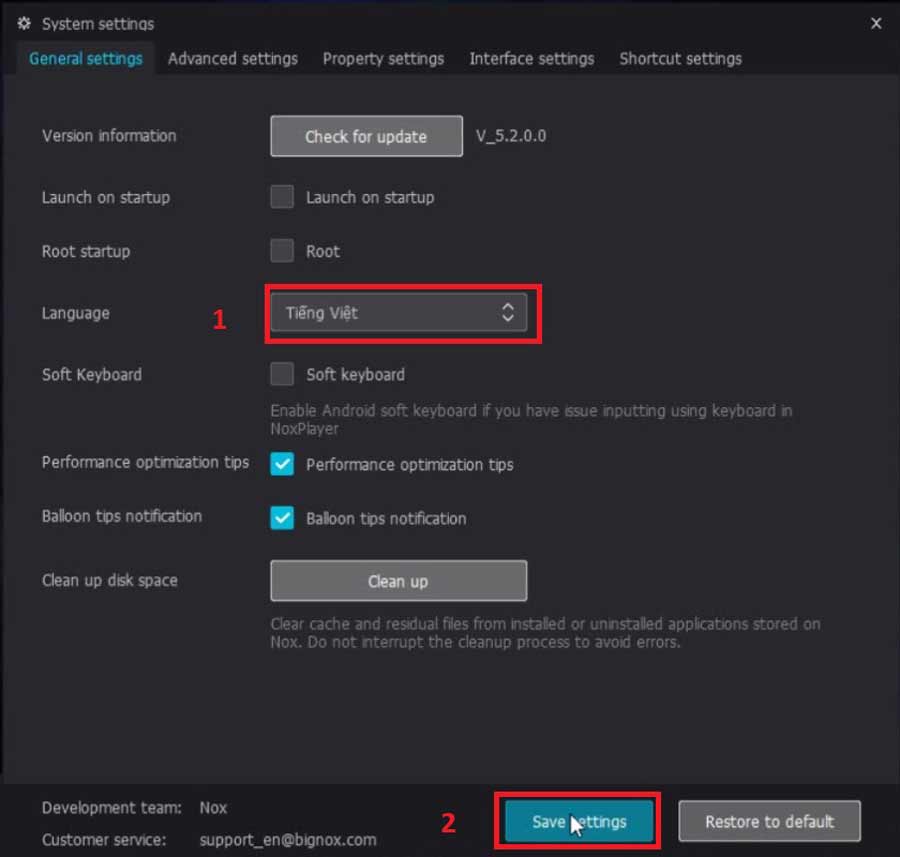Click the up-down arrows of the Language selector

click(x=508, y=313)
